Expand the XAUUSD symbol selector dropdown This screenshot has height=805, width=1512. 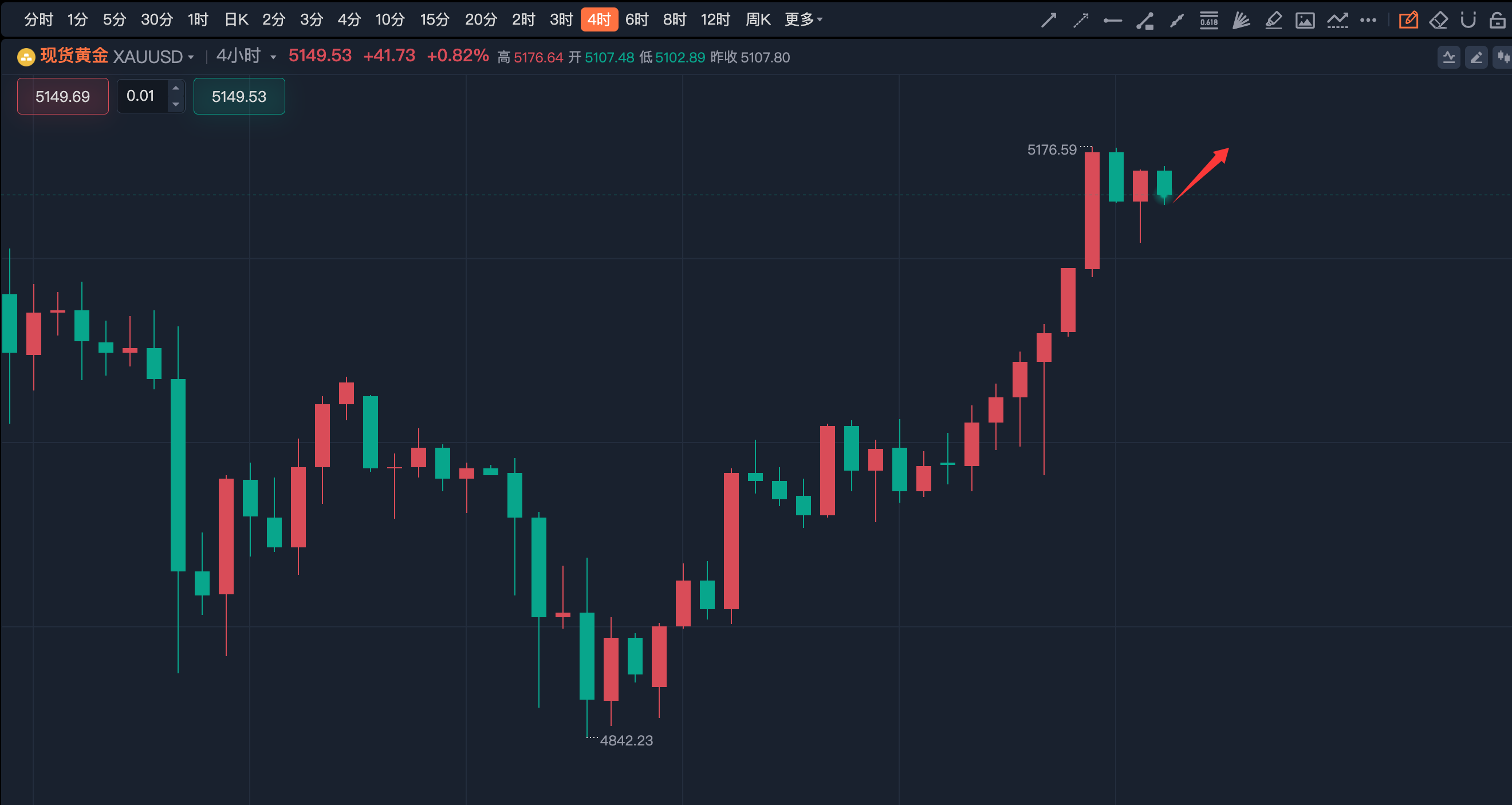(190, 57)
